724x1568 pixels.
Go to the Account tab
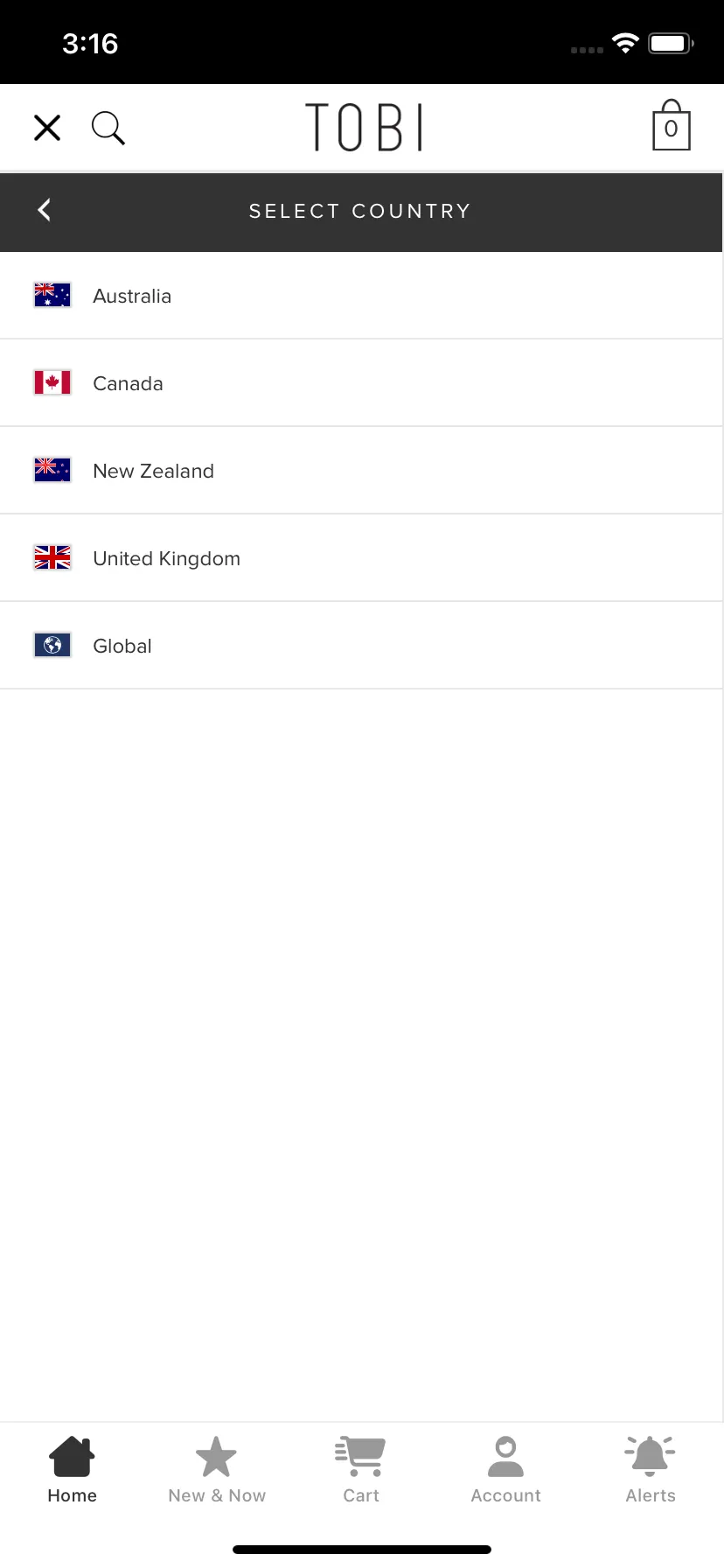506,1470
